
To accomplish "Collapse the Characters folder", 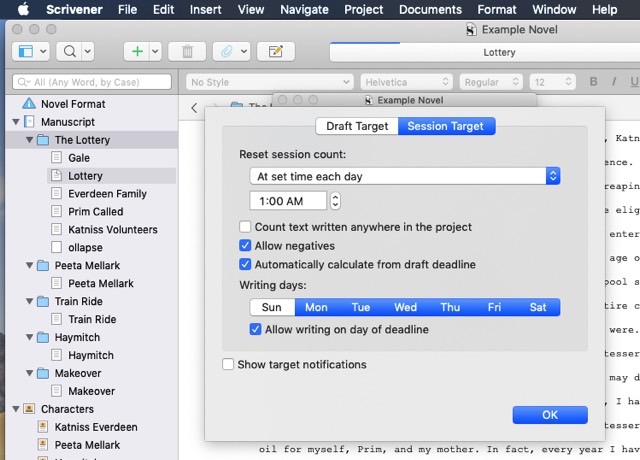I will click(x=16, y=409).
